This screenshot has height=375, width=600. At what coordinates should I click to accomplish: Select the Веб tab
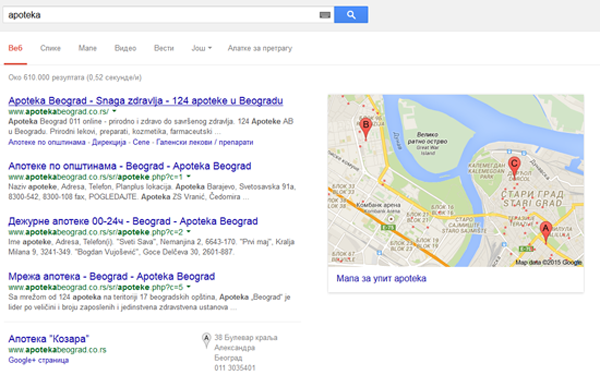click(15, 48)
